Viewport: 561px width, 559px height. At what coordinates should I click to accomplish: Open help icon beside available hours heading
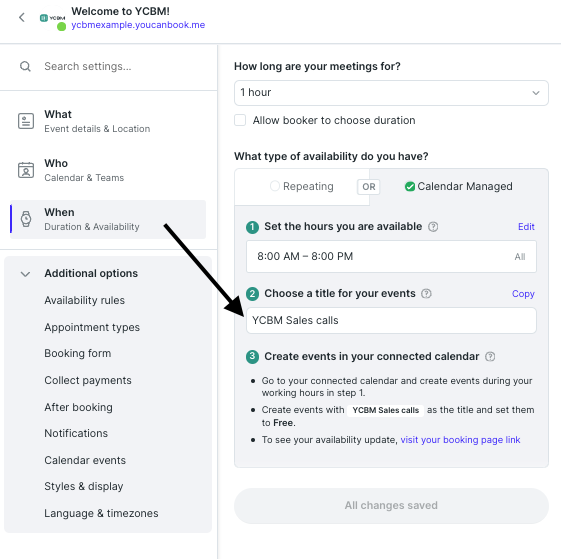click(x=433, y=227)
